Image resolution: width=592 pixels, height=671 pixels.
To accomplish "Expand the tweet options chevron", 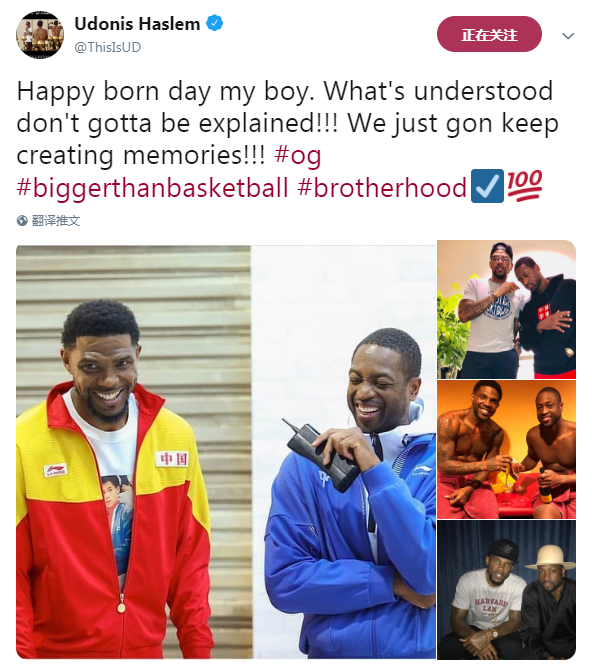I will click(x=568, y=36).
